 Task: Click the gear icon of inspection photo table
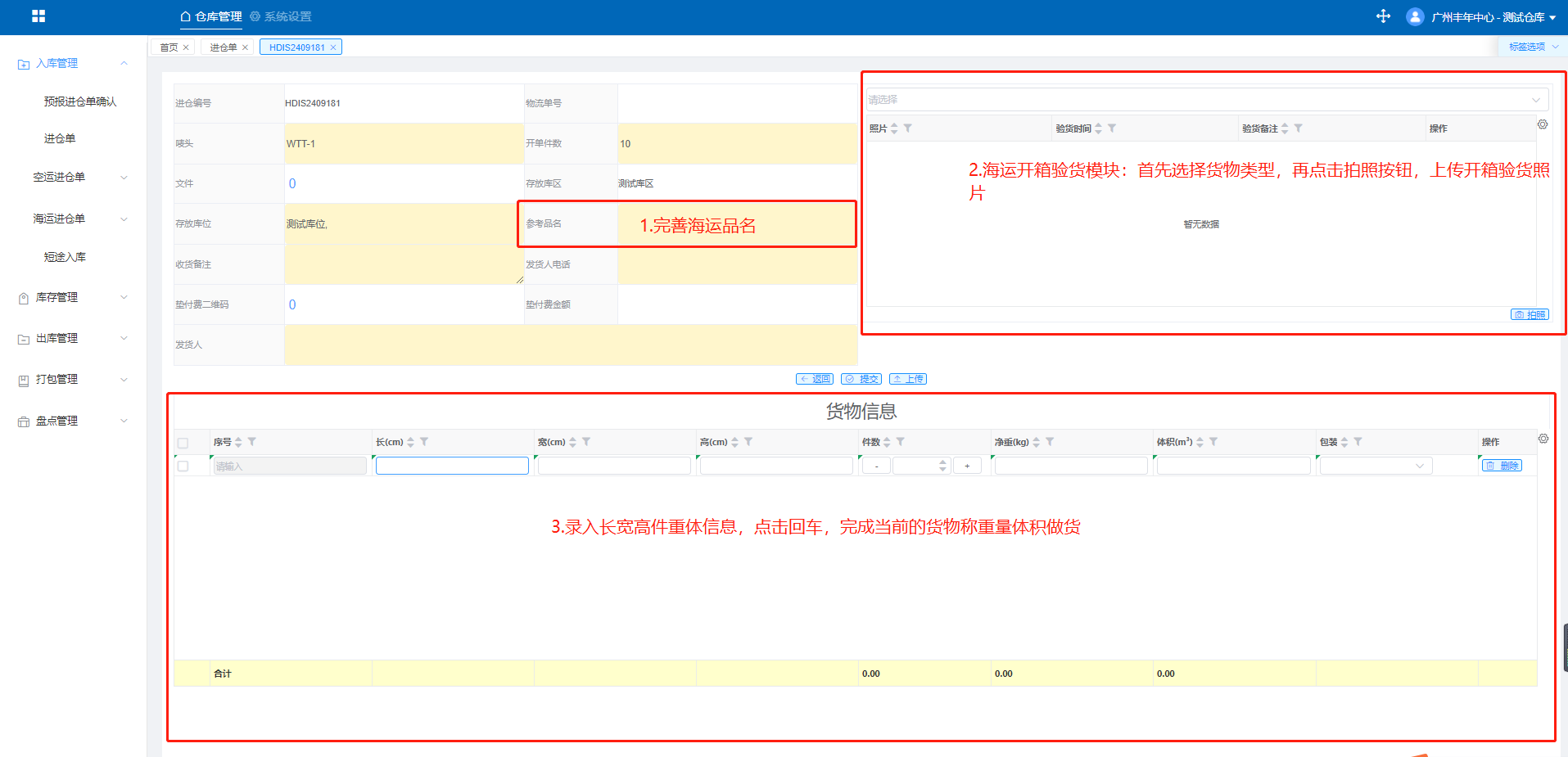coord(1542,124)
